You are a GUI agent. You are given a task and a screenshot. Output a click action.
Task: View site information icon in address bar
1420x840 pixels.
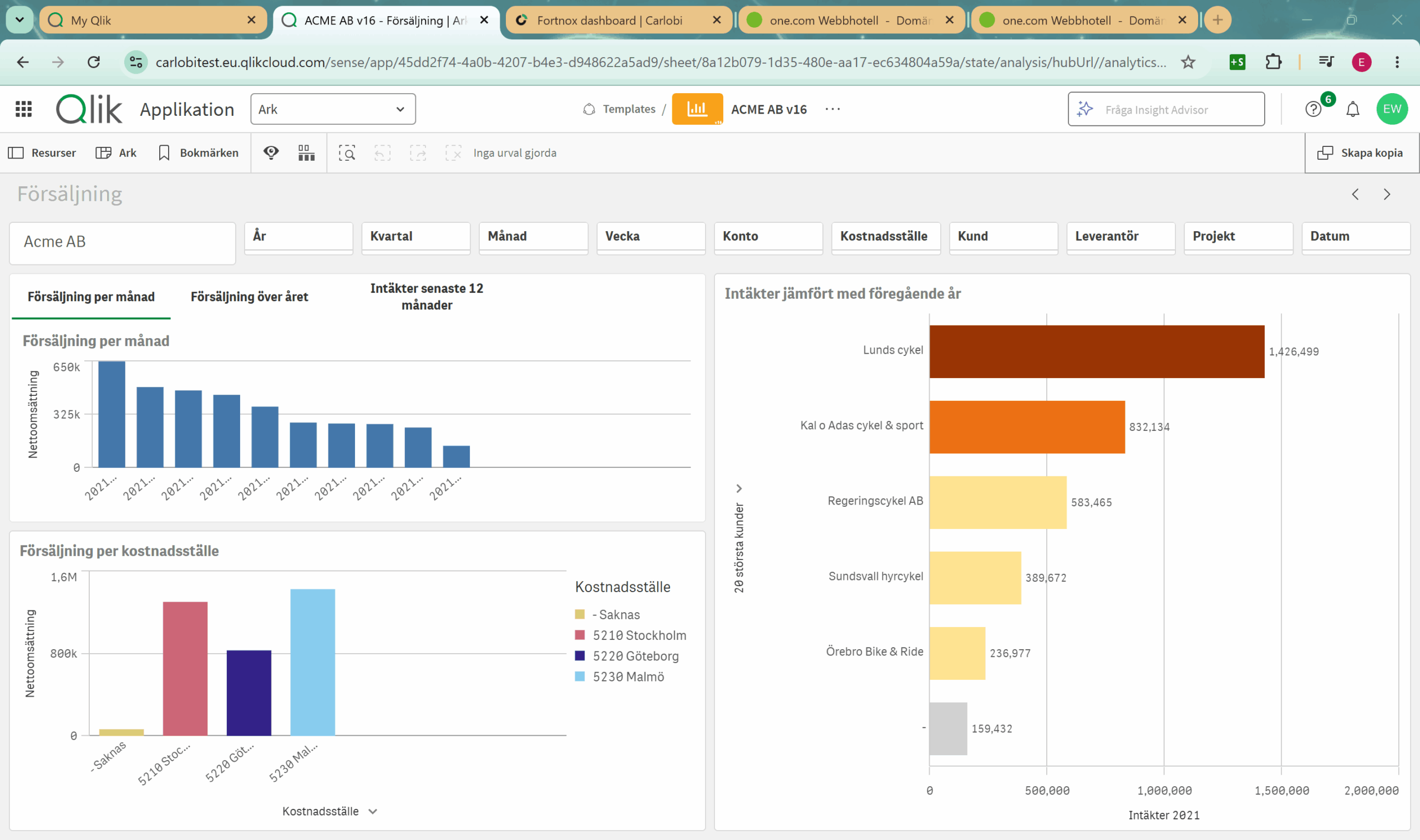click(x=136, y=62)
